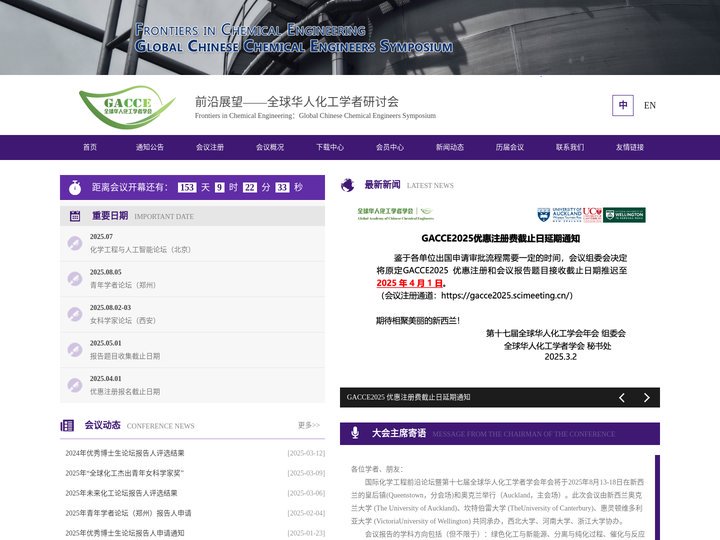Click 化学工程与人工智能论坛（北京）date entry
The width and height of the screenshot is (720, 540).
[192, 243]
